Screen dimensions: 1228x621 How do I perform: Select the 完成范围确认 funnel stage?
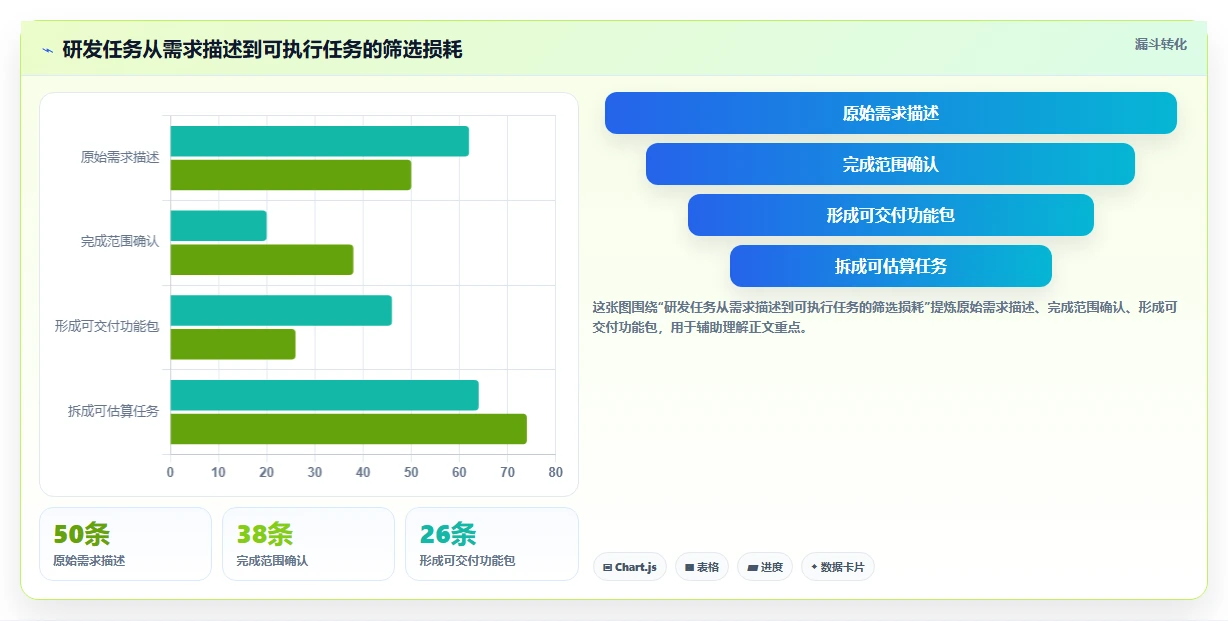(x=890, y=164)
